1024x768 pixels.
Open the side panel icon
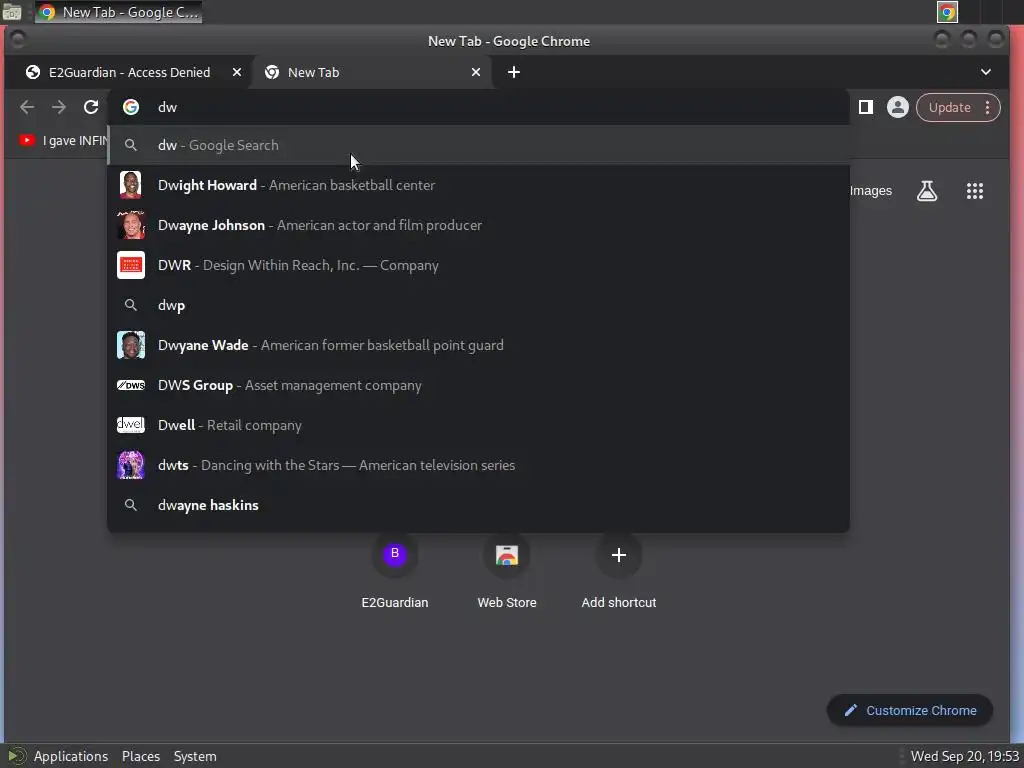866,107
